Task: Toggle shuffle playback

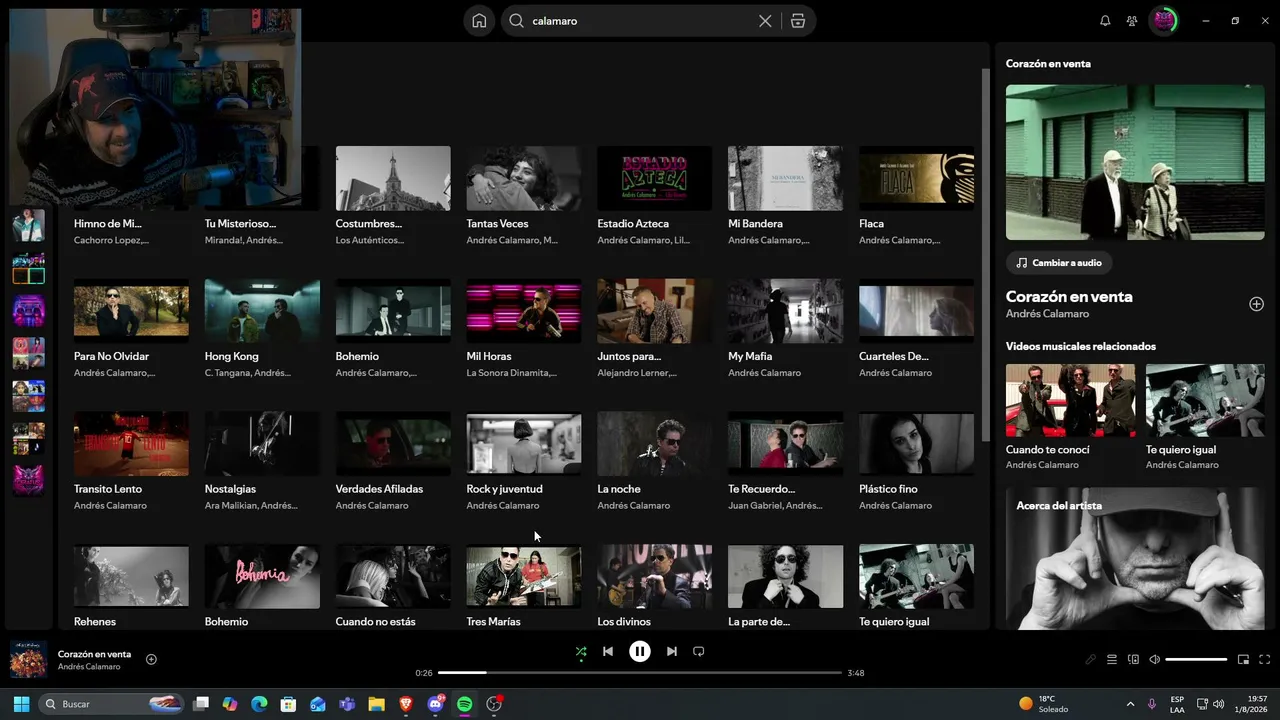Action: point(581,651)
